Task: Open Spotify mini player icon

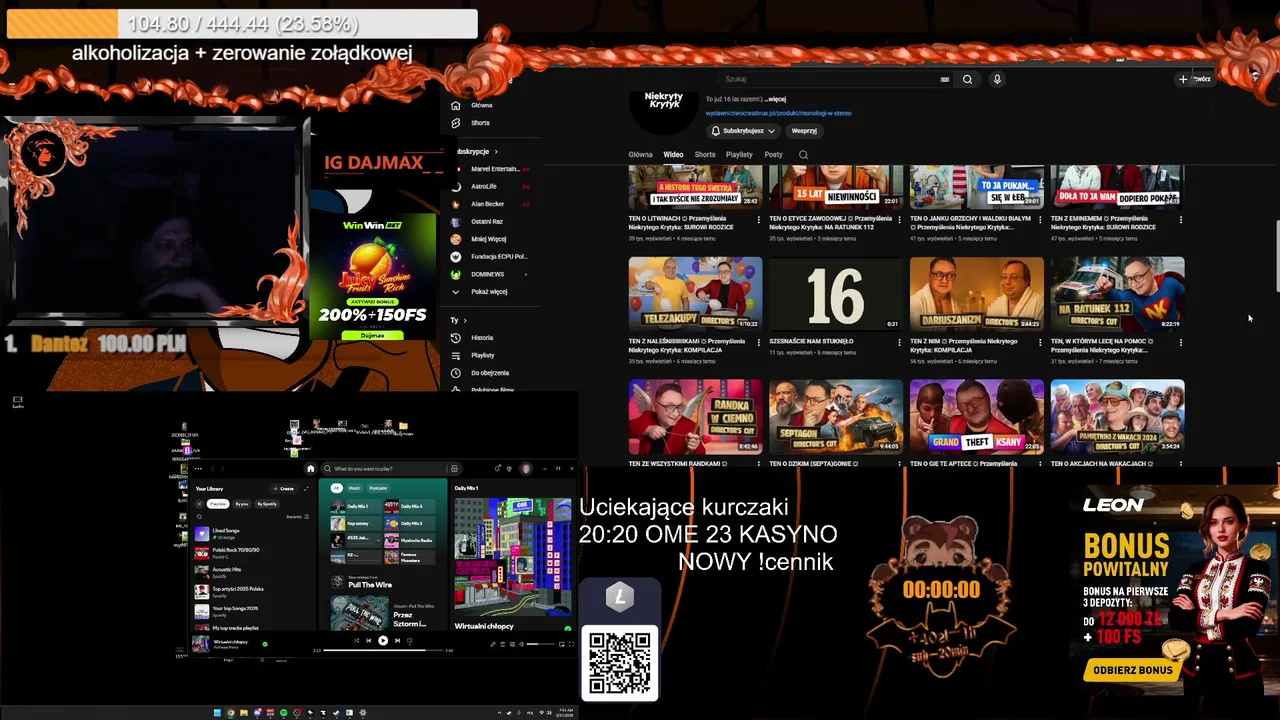Action: click(561, 644)
